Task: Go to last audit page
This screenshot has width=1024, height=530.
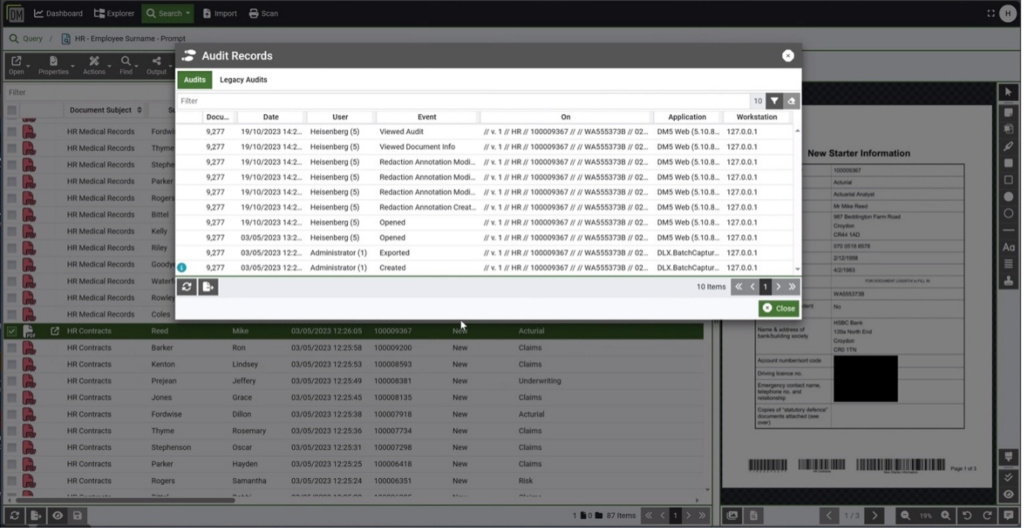Action: (x=792, y=287)
